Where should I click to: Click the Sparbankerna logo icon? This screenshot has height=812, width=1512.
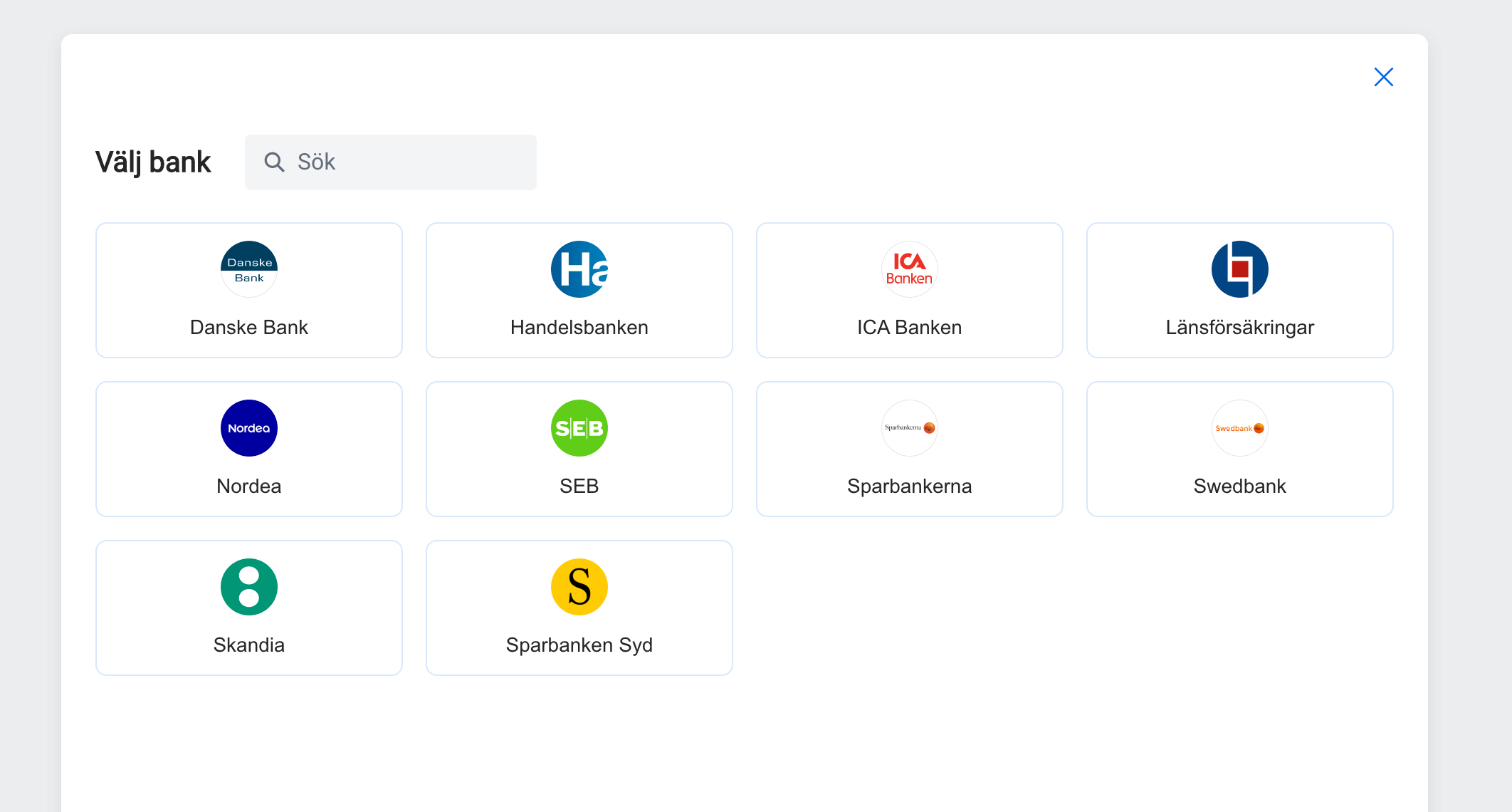(x=910, y=428)
